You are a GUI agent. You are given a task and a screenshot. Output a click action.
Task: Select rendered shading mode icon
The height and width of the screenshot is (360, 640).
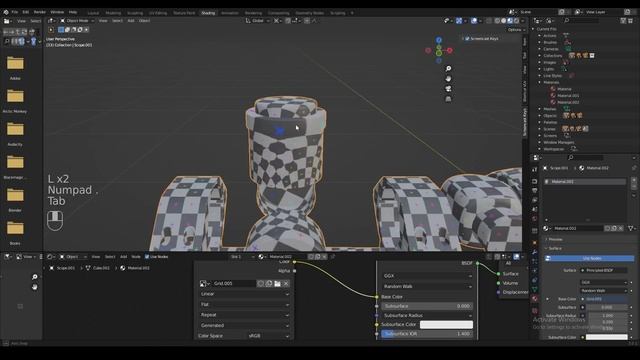[516, 21]
